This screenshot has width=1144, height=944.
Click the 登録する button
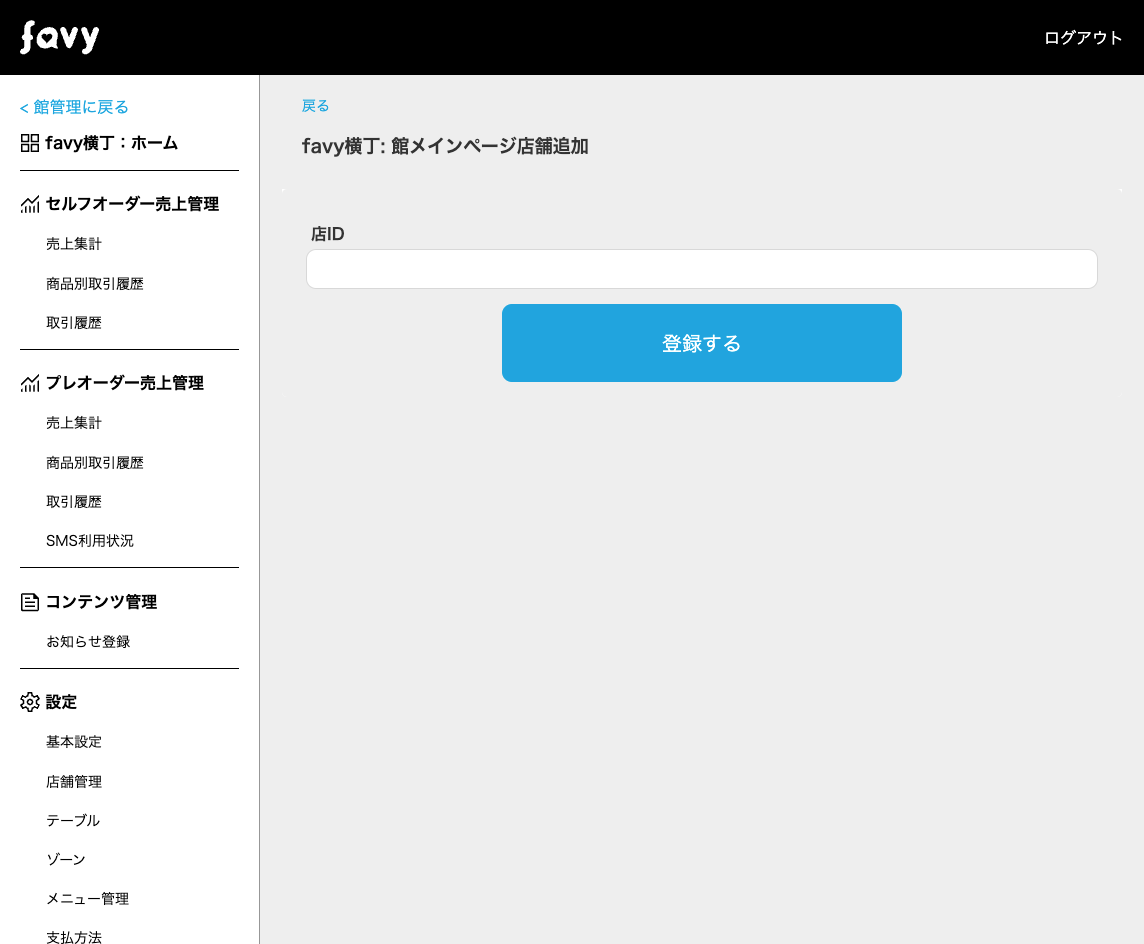click(702, 343)
